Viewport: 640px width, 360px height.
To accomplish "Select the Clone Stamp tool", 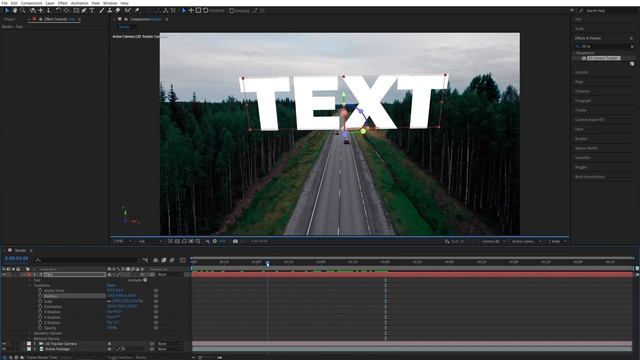I will click(x=109, y=11).
